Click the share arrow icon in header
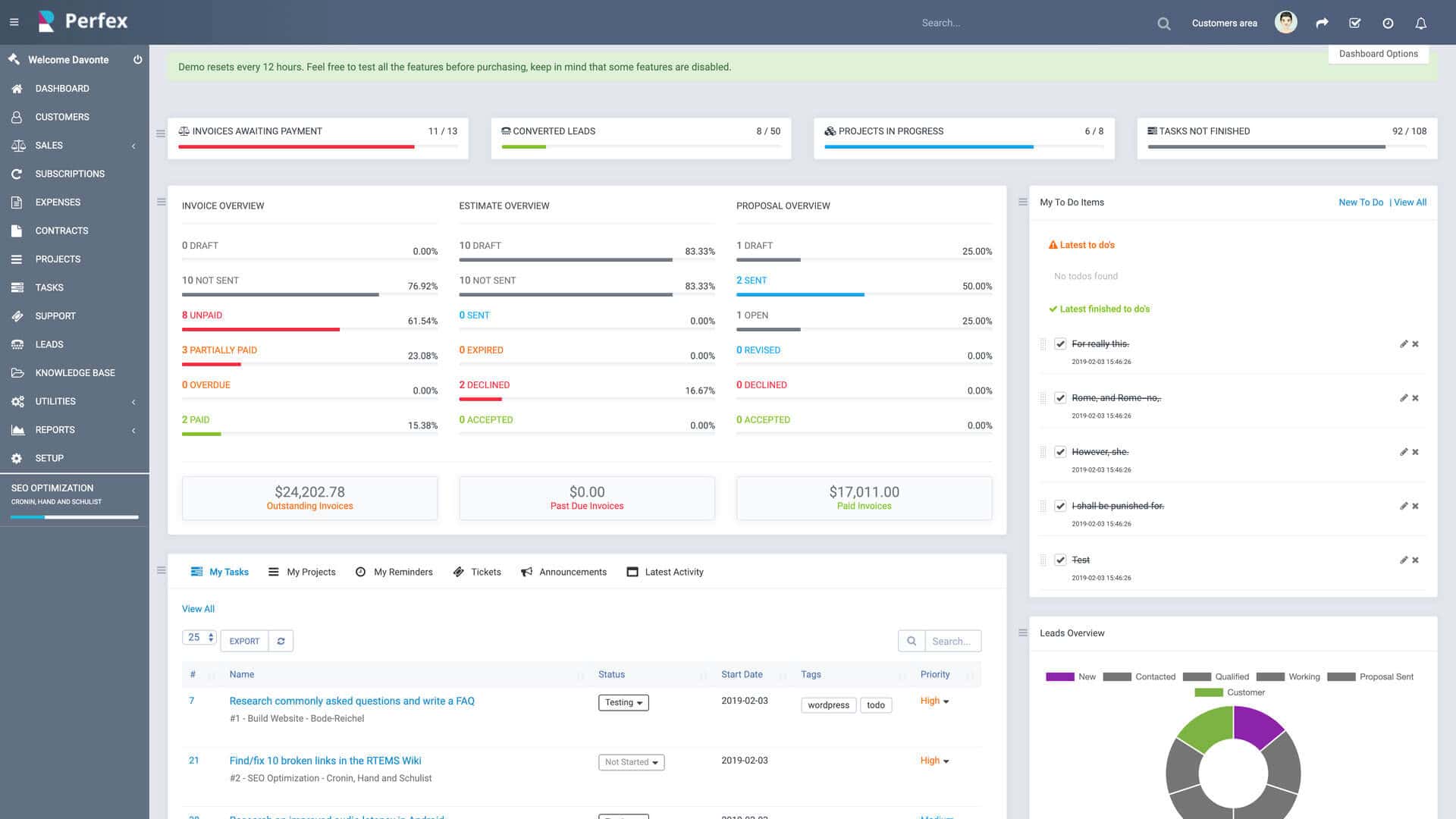This screenshot has width=1456, height=819. tap(1322, 23)
